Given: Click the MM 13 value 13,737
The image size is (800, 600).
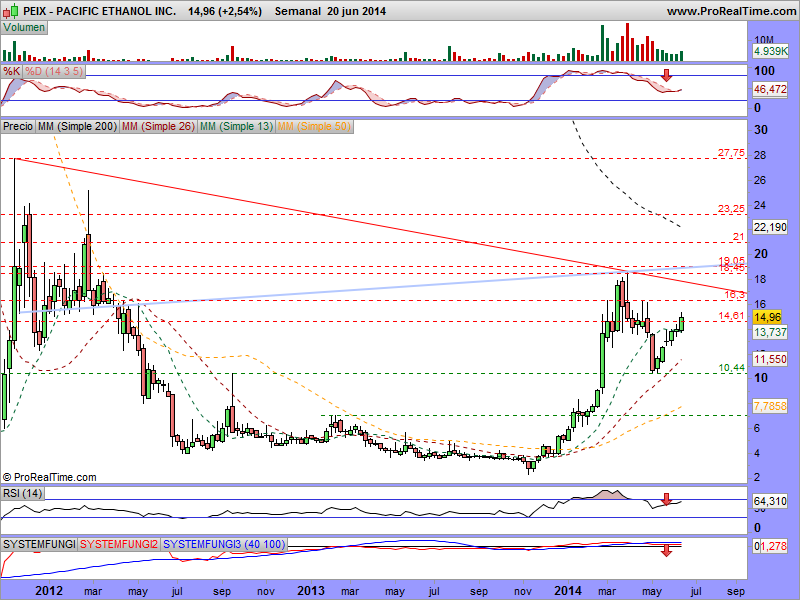Looking at the screenshot, I should tap(770, 332).
